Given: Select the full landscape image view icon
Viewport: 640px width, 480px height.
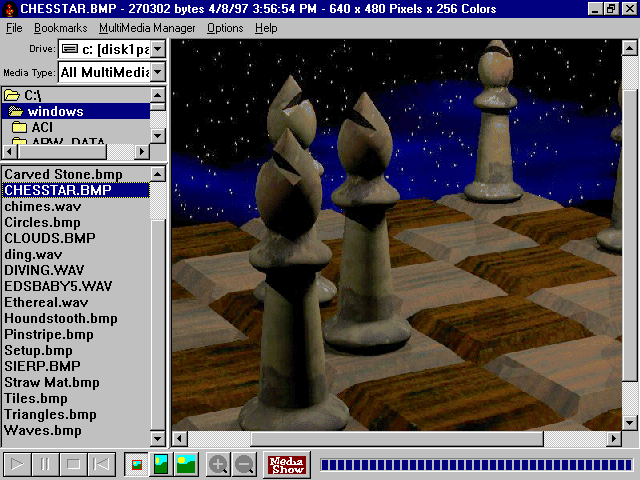Looking at the screenshot, I should coord(186,464).
